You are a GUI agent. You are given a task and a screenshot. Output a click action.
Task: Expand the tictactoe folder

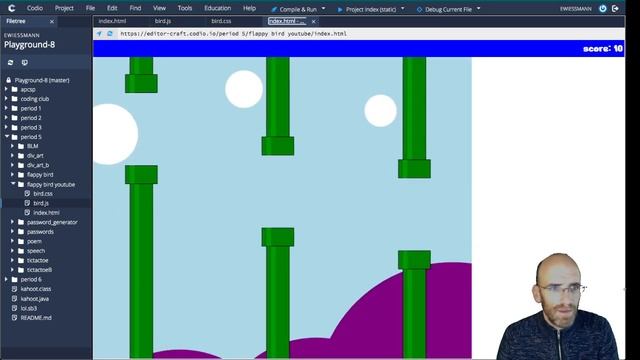coord(12,260)
